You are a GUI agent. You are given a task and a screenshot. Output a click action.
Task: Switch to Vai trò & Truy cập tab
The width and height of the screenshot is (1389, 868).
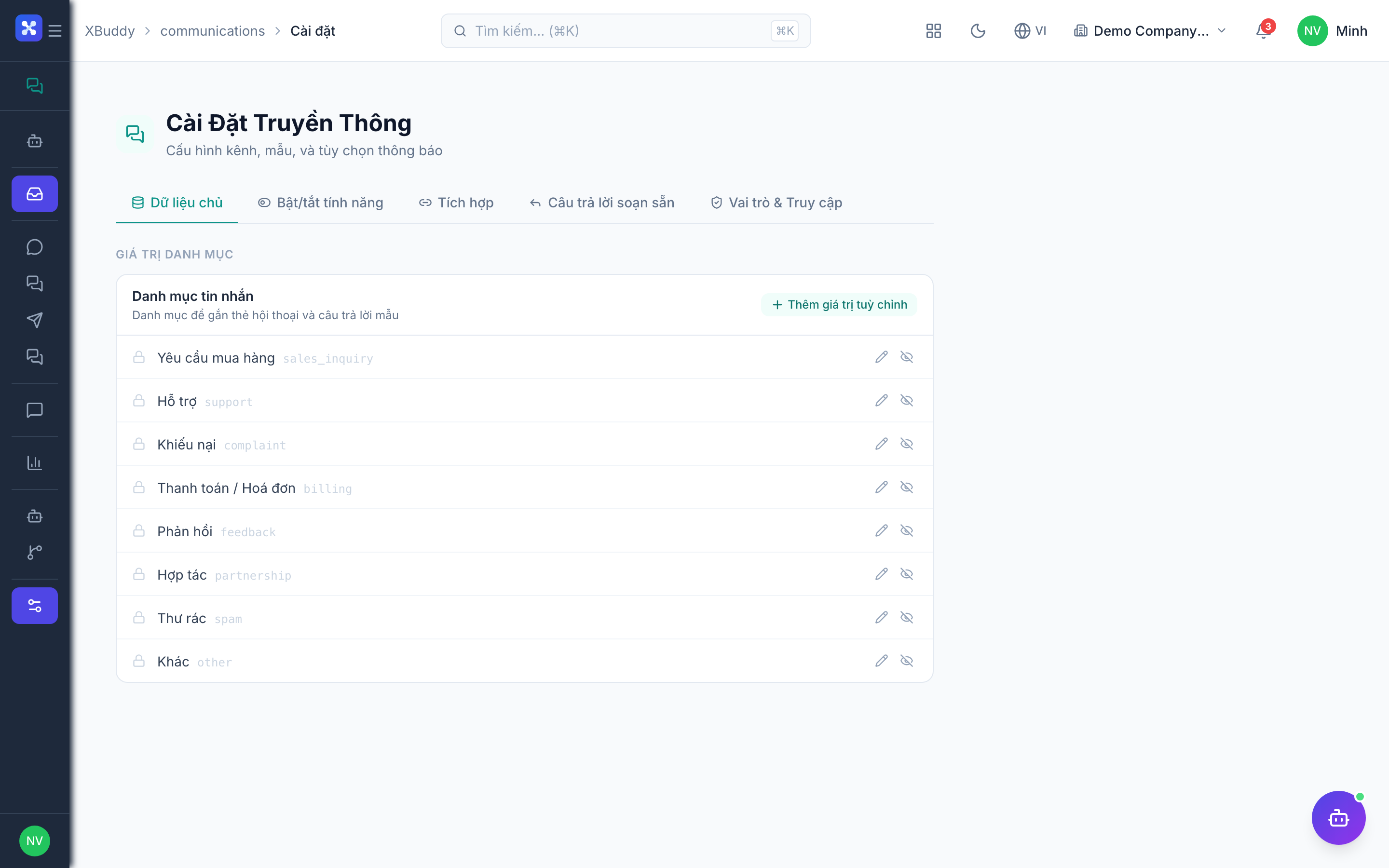click(776, 203)
